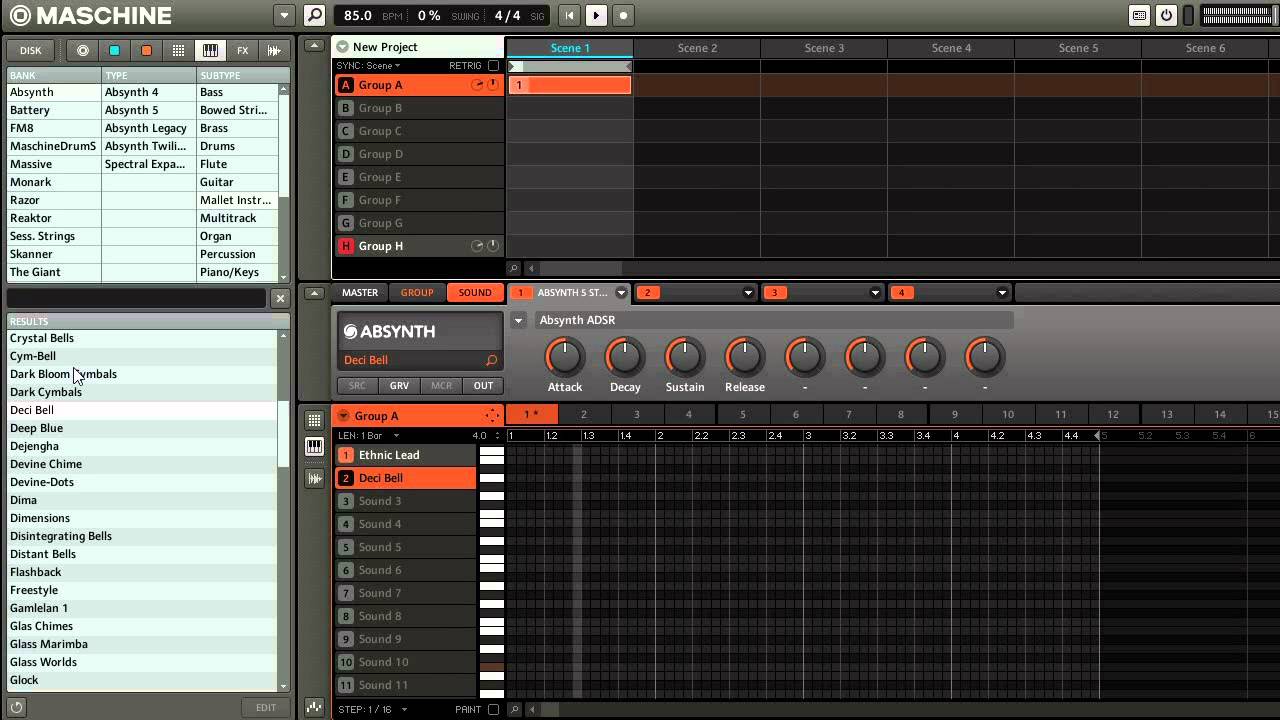Select the Instruments keyboard filter icon
This screenshot has width=1280, height=720.
[210, 50]
